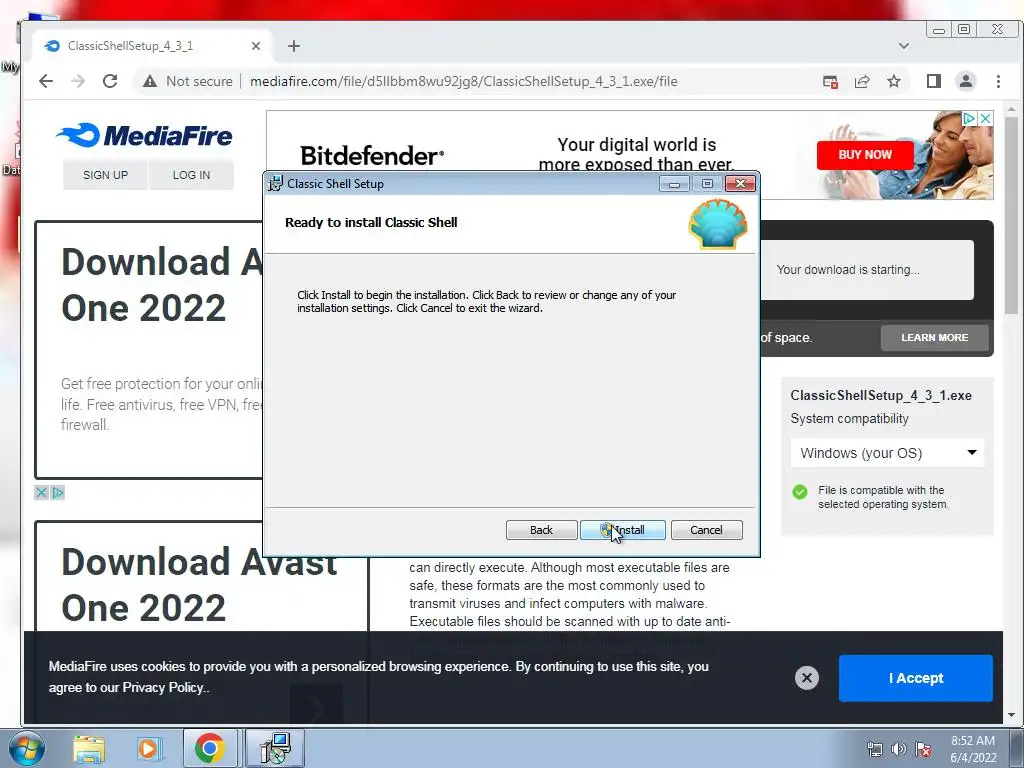Image resolution: width=1024 pixels, height=768 pixels.
Task: Click the Not secure warning icon
Action: [150, 81]
